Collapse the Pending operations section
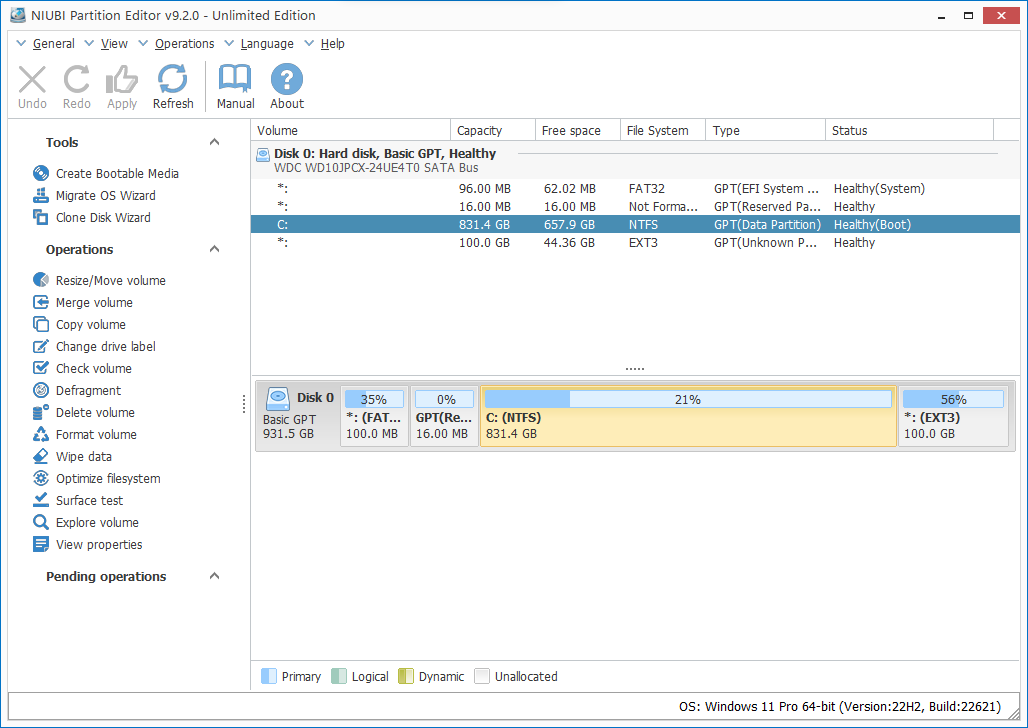 click(214, 577)
